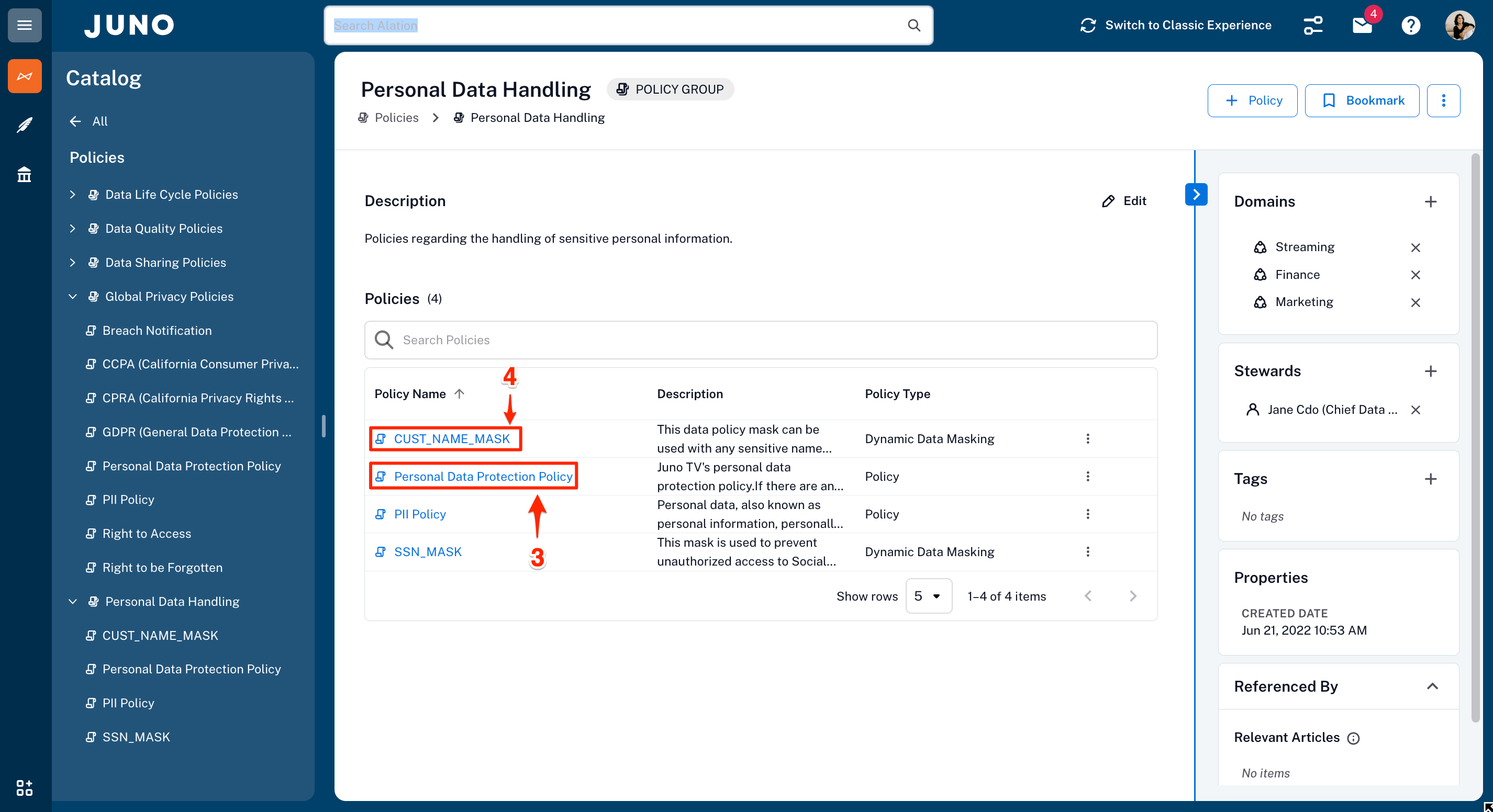Open the PII Policy link in table
This screenshot has width=1493, height=812.
click(420, 514)
